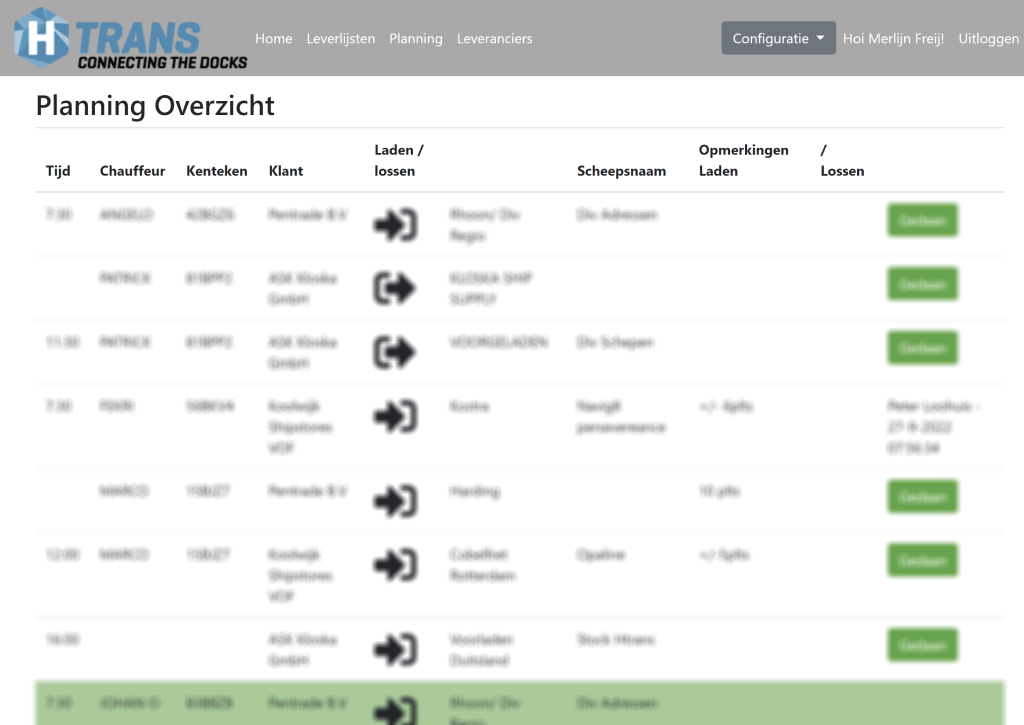Click the Scheepsnaam column header
The image size is (1024, 725).
pos(621,171)
